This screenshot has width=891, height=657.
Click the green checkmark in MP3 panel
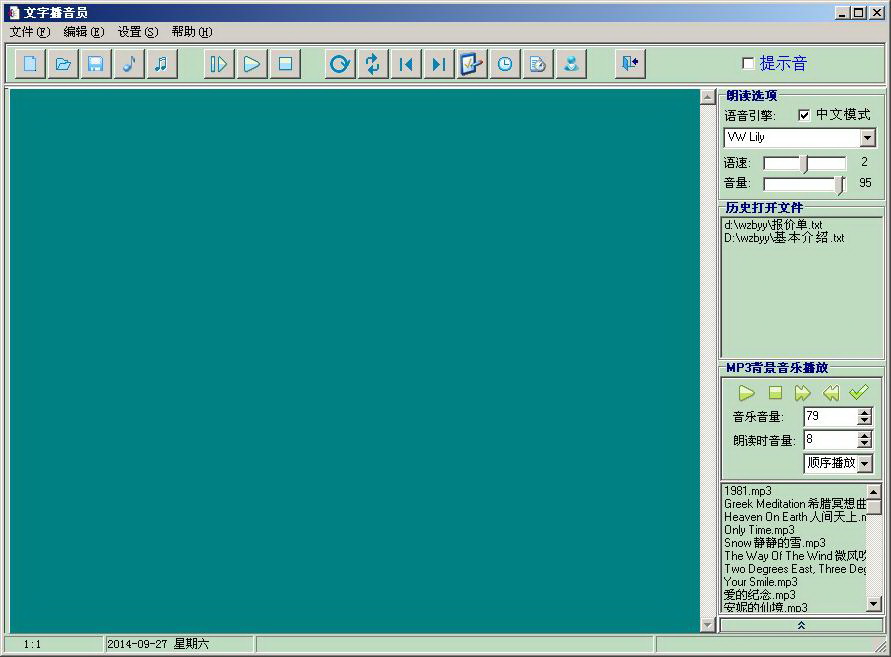coord(858,393)
